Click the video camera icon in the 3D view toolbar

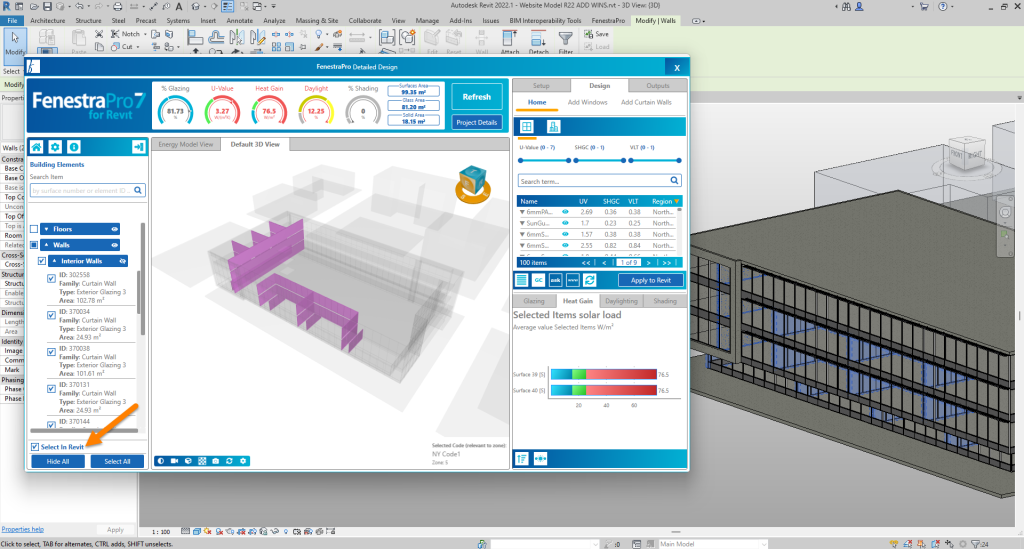pyautogui.click(x=174, y=461)
